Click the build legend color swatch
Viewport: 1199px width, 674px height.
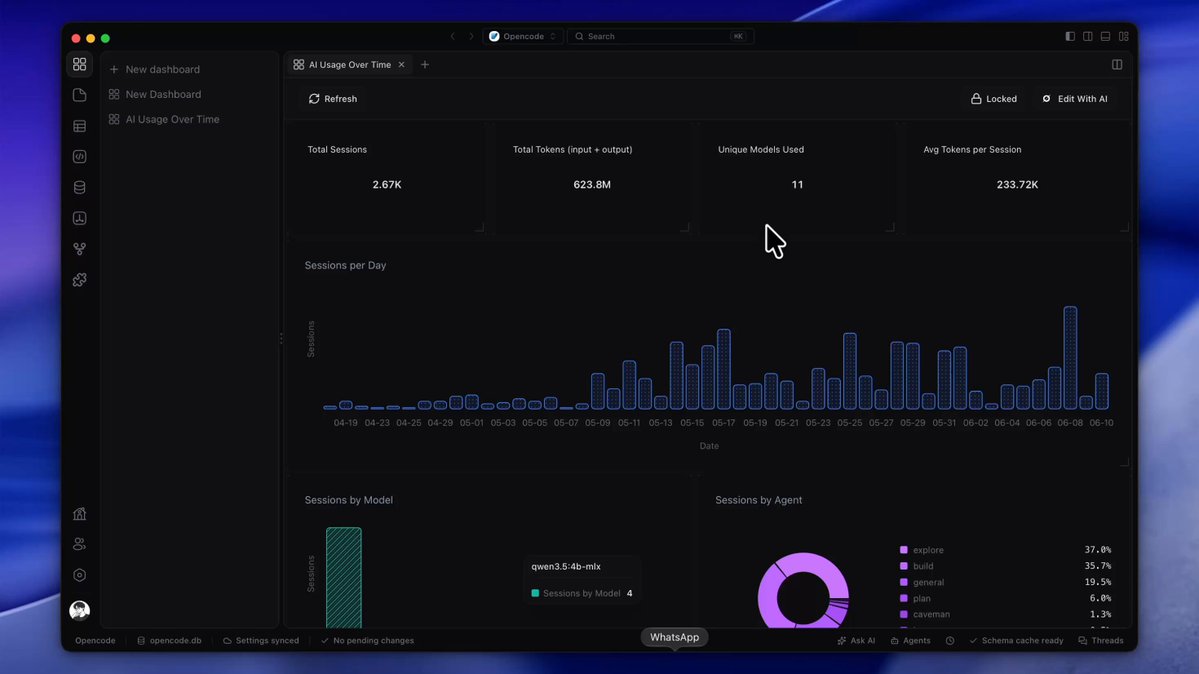[x=904, y=566]
